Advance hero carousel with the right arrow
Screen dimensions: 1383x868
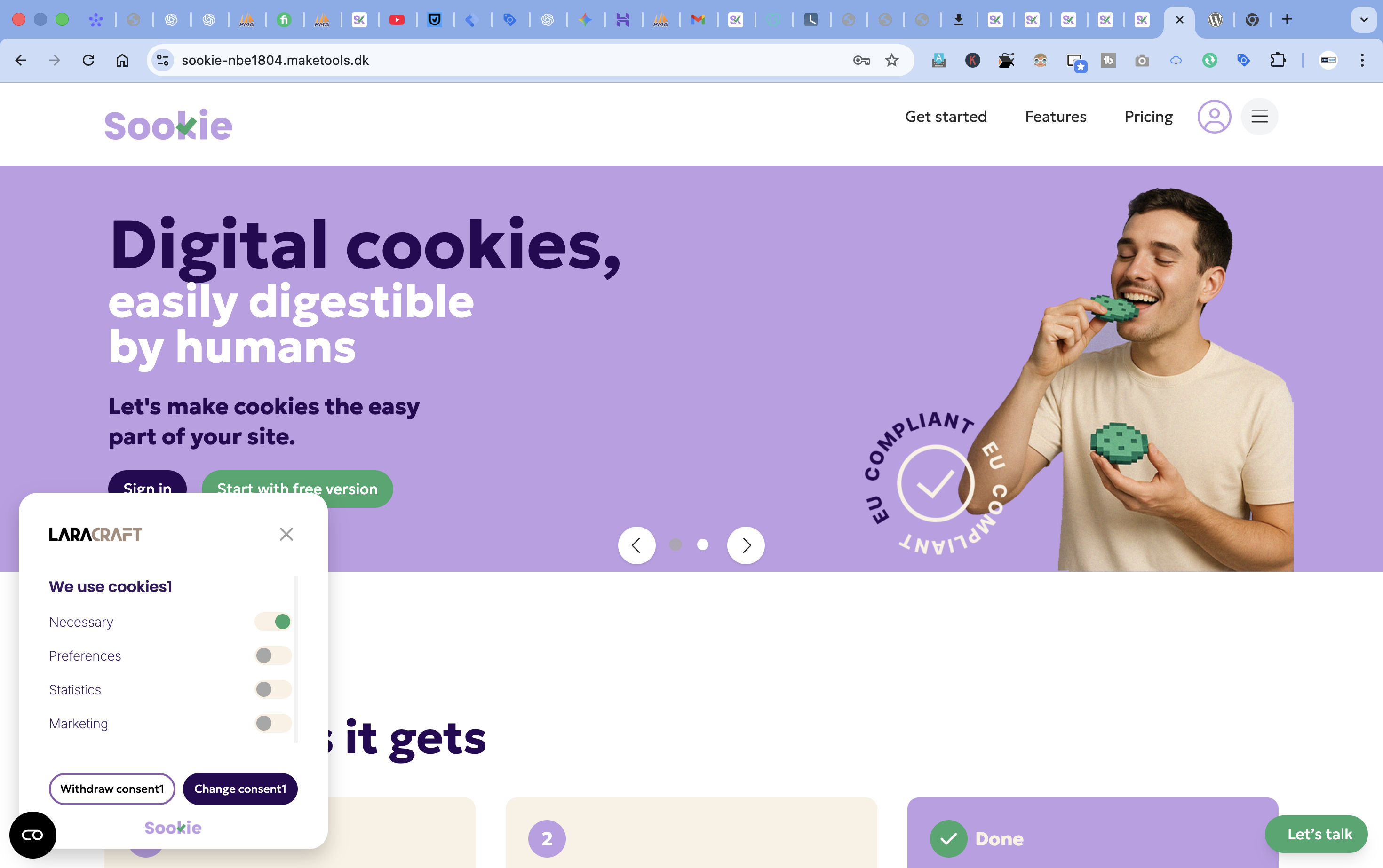pos(746,545)
